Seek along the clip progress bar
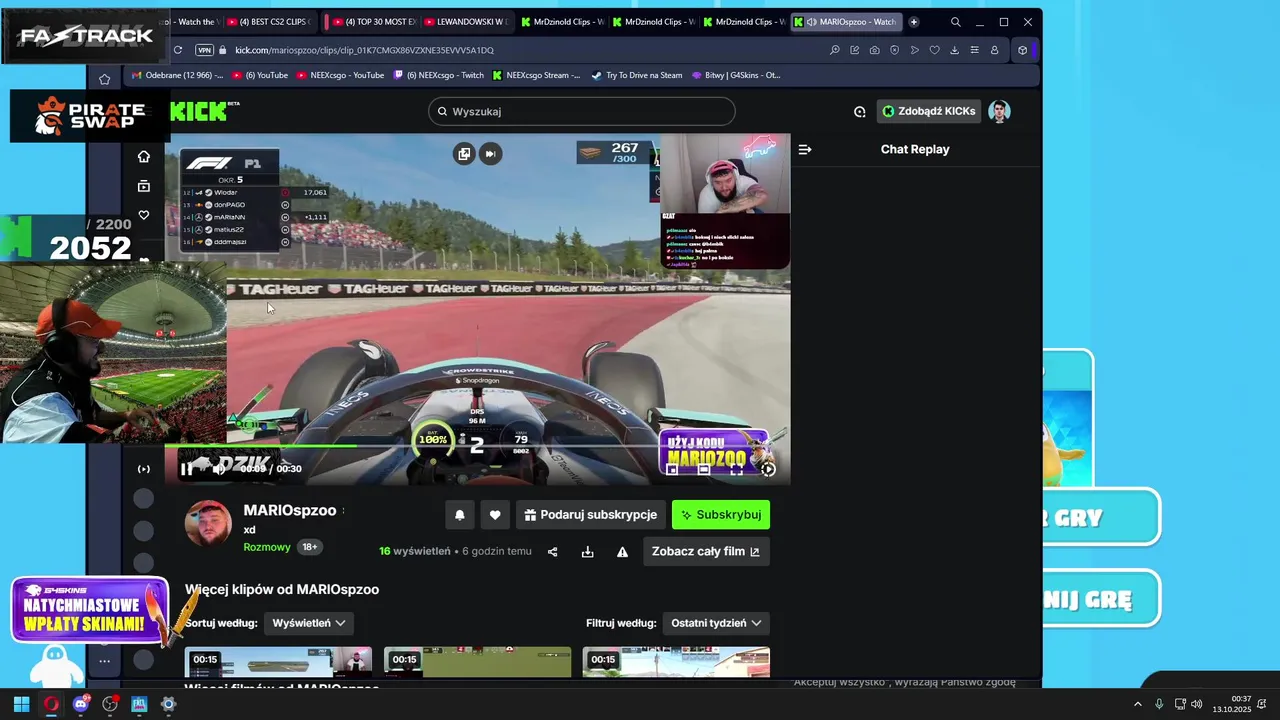1280x720 pixels. tap(477, 446)
